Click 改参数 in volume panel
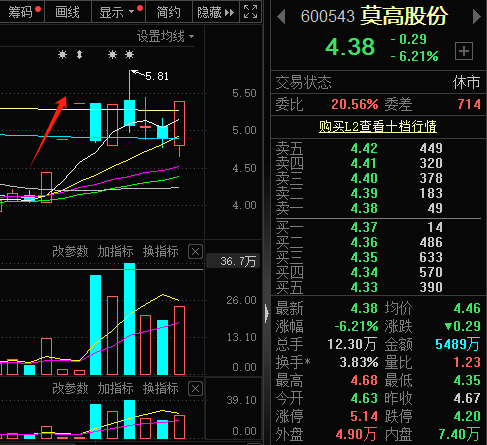 pos(70,252)
